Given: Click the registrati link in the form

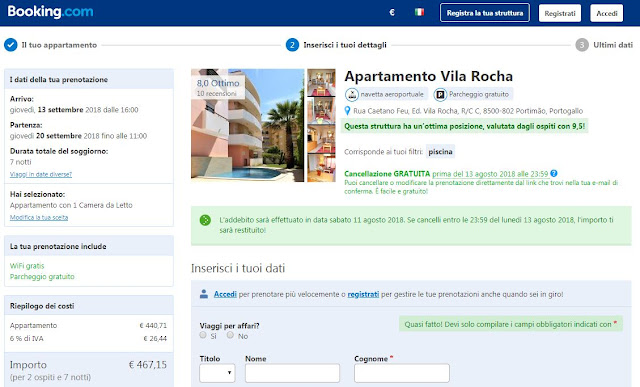Looking at the screenshot, I should (363, 294).
